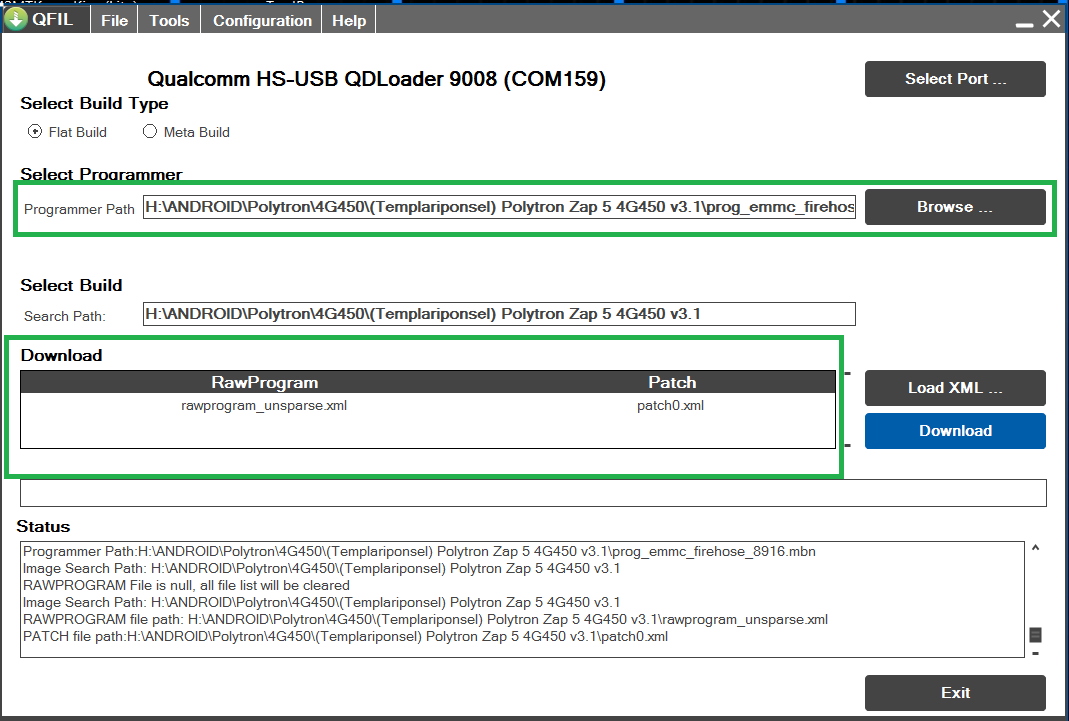Image resolution: width=1069 pixels, height=721 pixels.
Task: Click the 'Programmer Path:' first status line
Action: point(419,551)
